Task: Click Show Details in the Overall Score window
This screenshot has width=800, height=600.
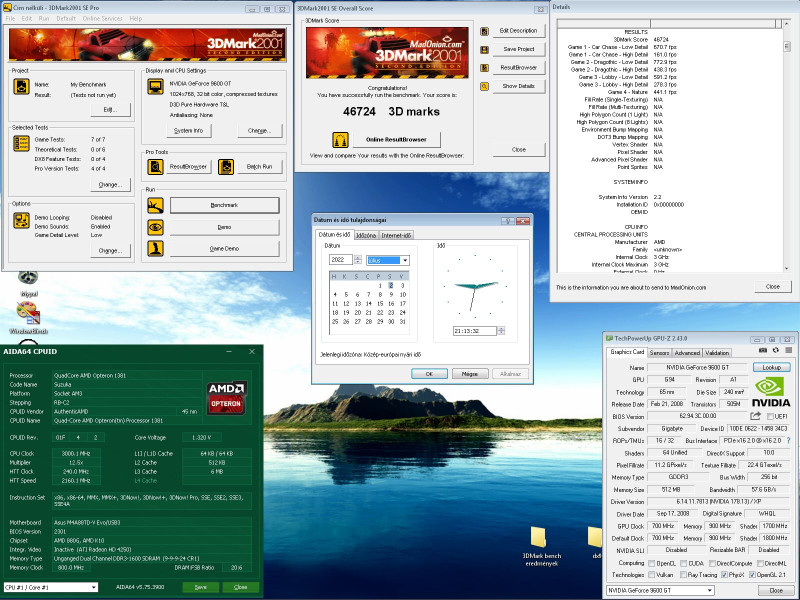Action: pyautogui.click(x=519, y=86)
